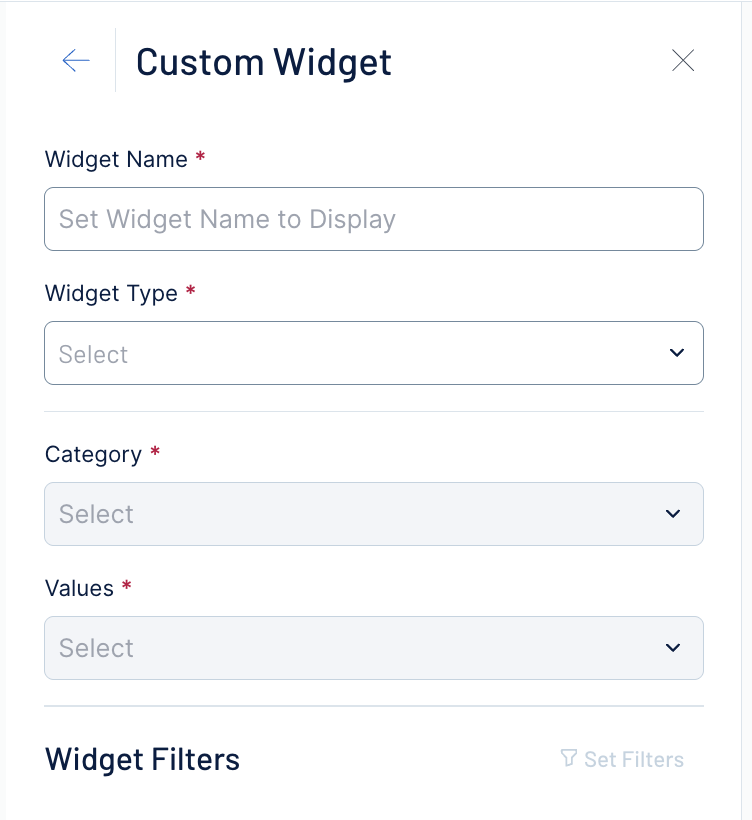
Task: Close the Custom Widget panel
Action: pos(683,61)
